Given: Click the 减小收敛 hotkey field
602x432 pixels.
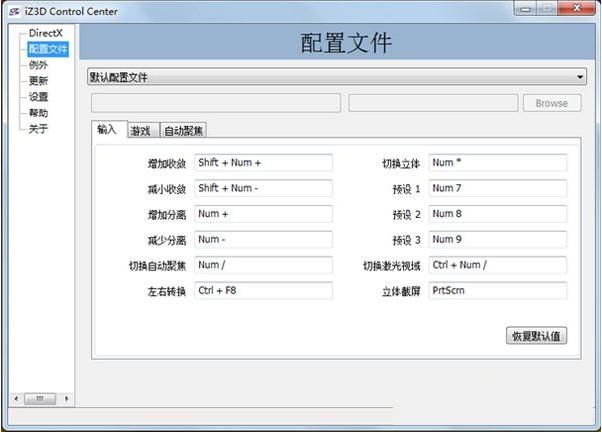Looking at the screenshot, I should (x=263, y=188).
